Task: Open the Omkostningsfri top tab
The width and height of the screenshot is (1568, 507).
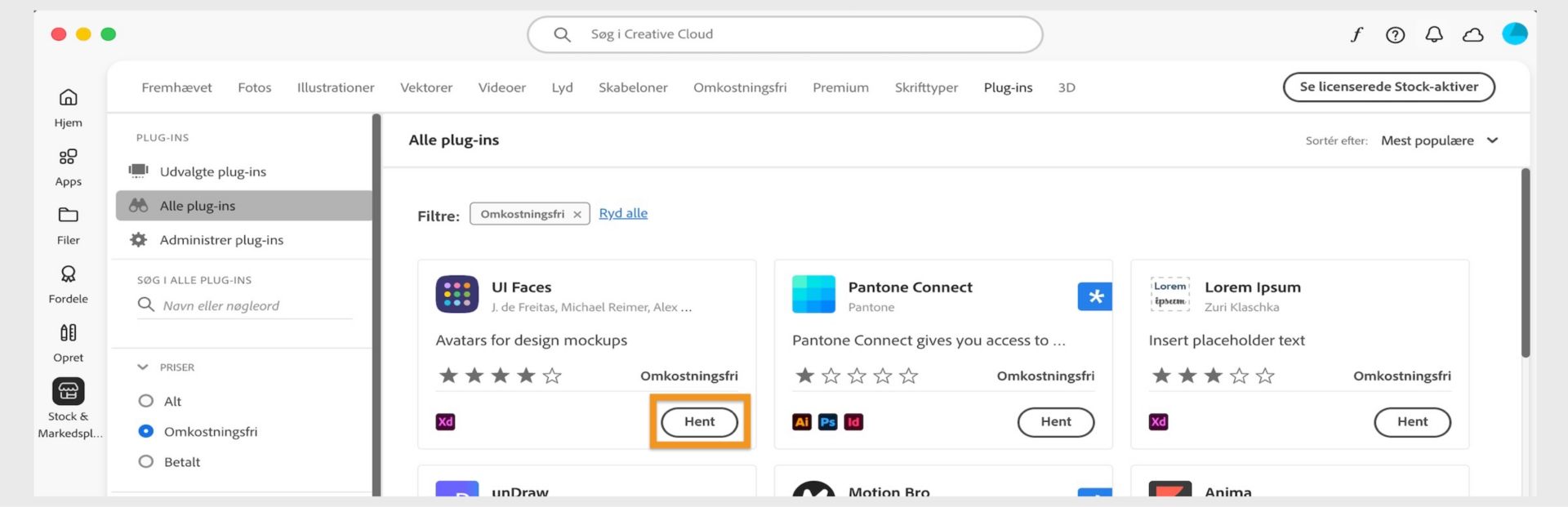Action: pyautogui.click(x=740, y=87)
